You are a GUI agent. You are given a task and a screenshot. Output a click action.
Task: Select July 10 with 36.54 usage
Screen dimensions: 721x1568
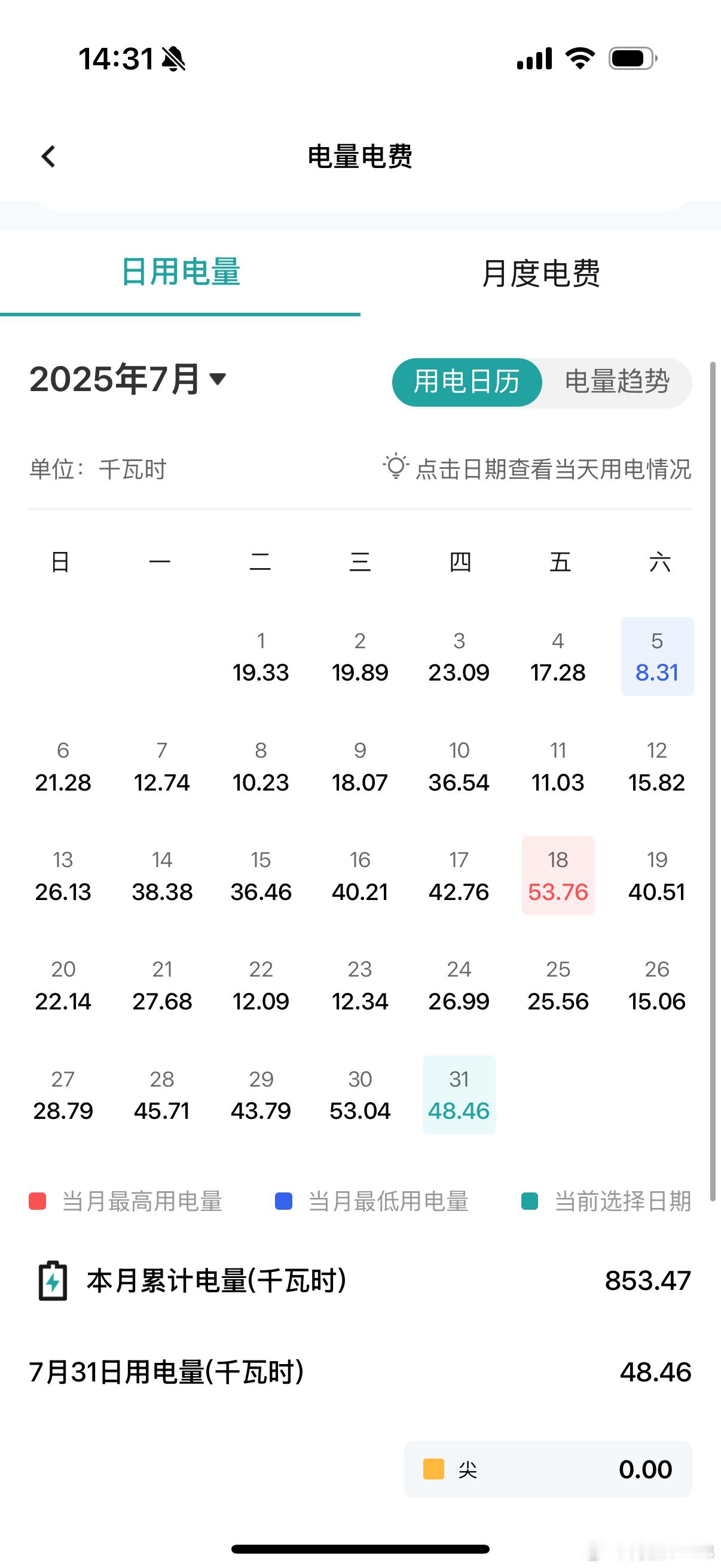(x=459, y=766)
